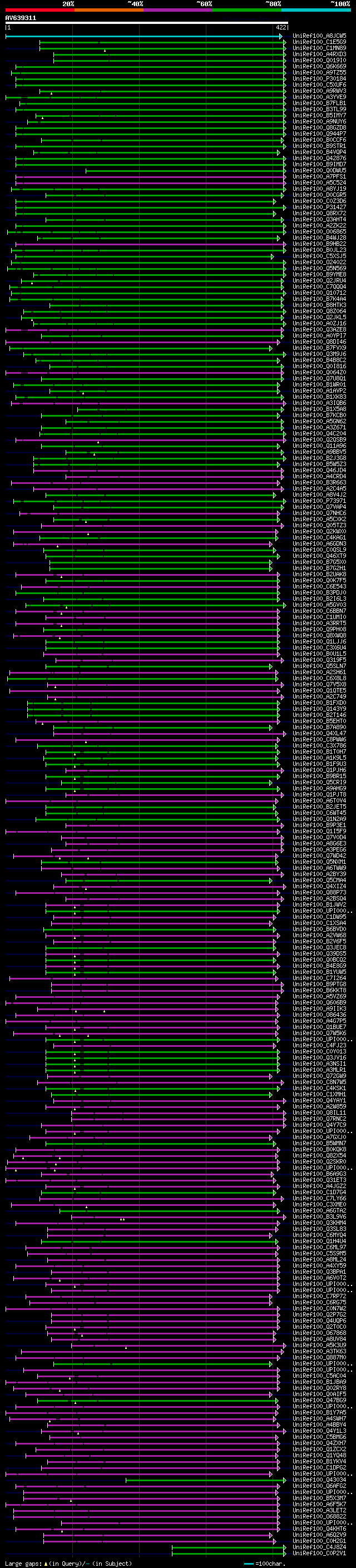Open hit UniRef100_C5XSJ5
This screenshot has width=356, height=1568.
pos(319,256)
